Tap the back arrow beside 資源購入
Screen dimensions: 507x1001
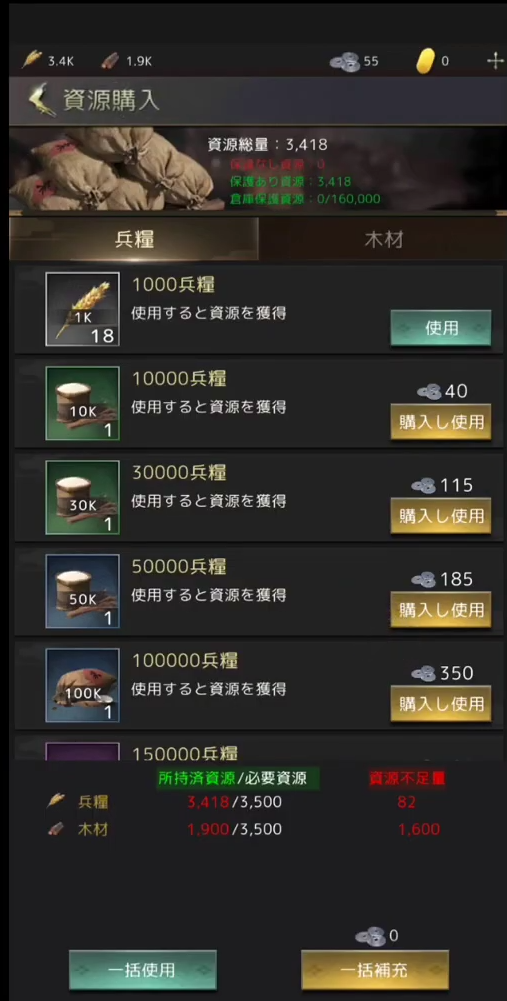[x=42, y=101]
